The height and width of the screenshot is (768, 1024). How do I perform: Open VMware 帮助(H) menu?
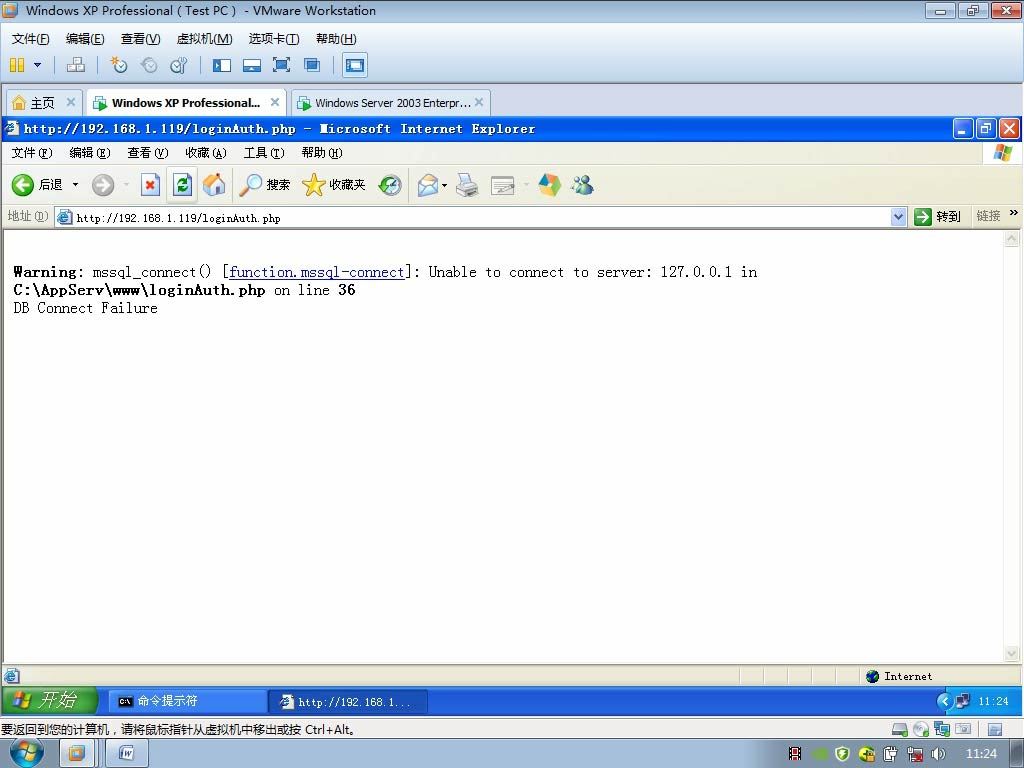[x=336, y=39]
